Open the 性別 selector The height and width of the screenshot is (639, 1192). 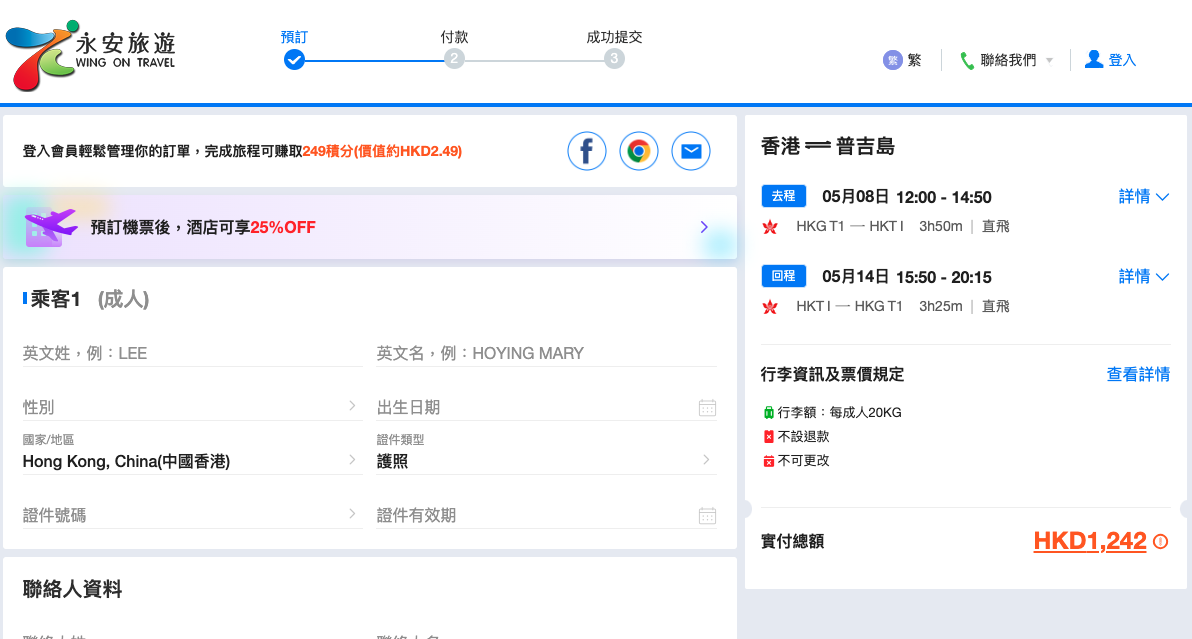tap(190, 407)
